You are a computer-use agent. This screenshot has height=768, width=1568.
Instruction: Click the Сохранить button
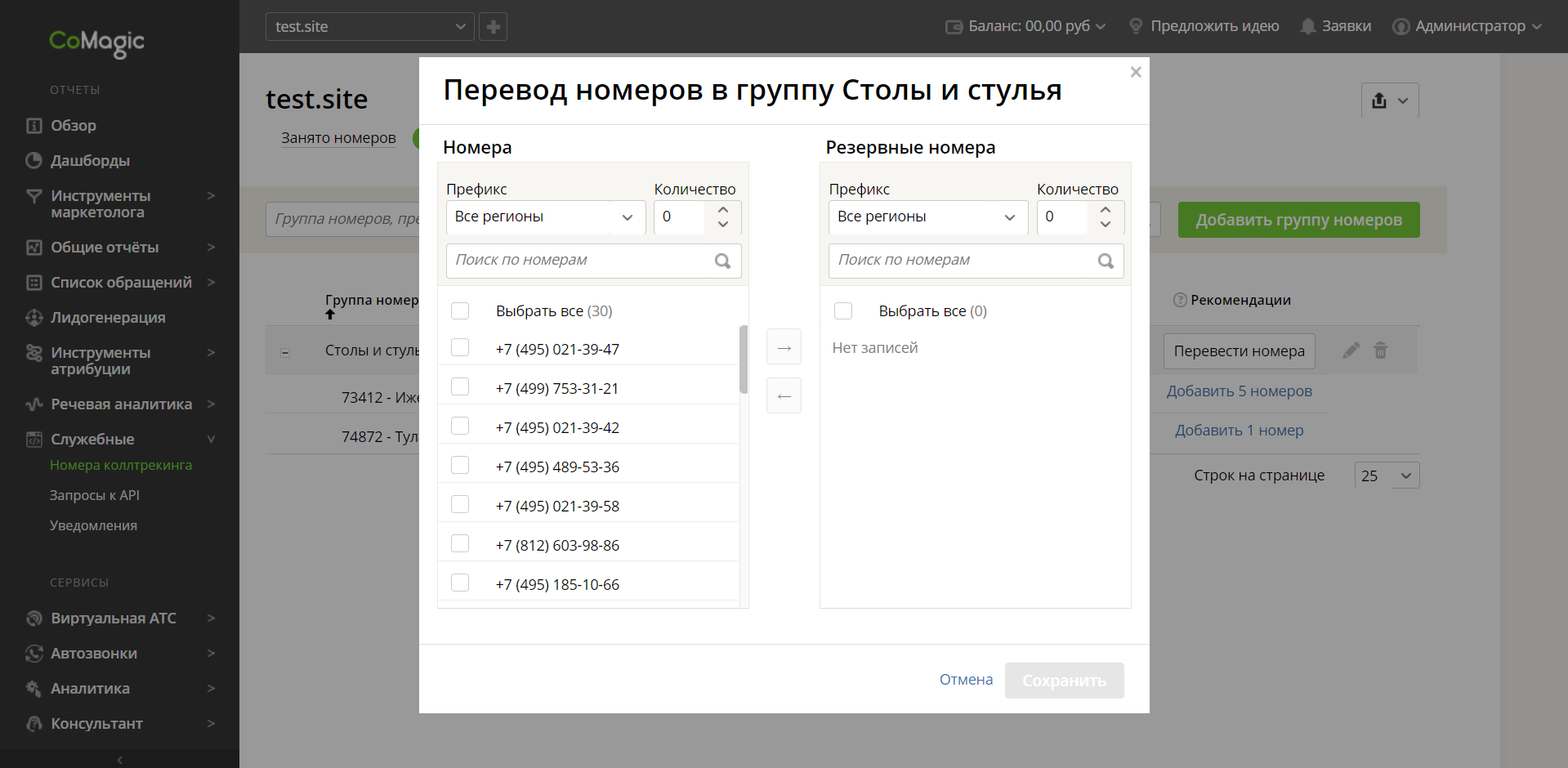[x=1064, y=681]
